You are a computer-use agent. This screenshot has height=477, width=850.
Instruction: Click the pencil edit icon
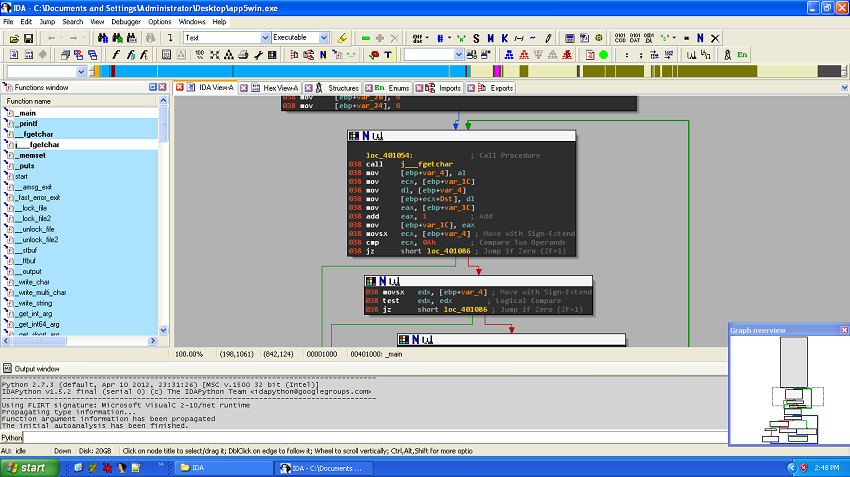548,38
